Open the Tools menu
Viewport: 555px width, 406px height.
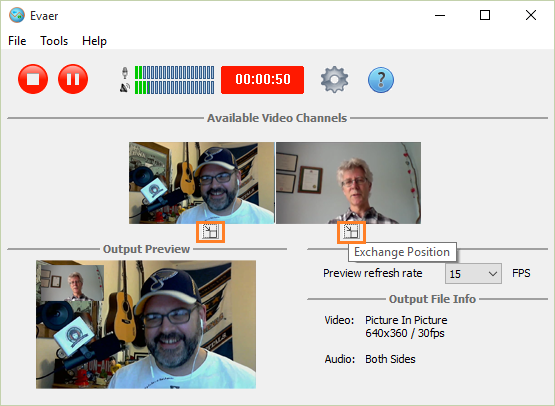click(54, 41)
